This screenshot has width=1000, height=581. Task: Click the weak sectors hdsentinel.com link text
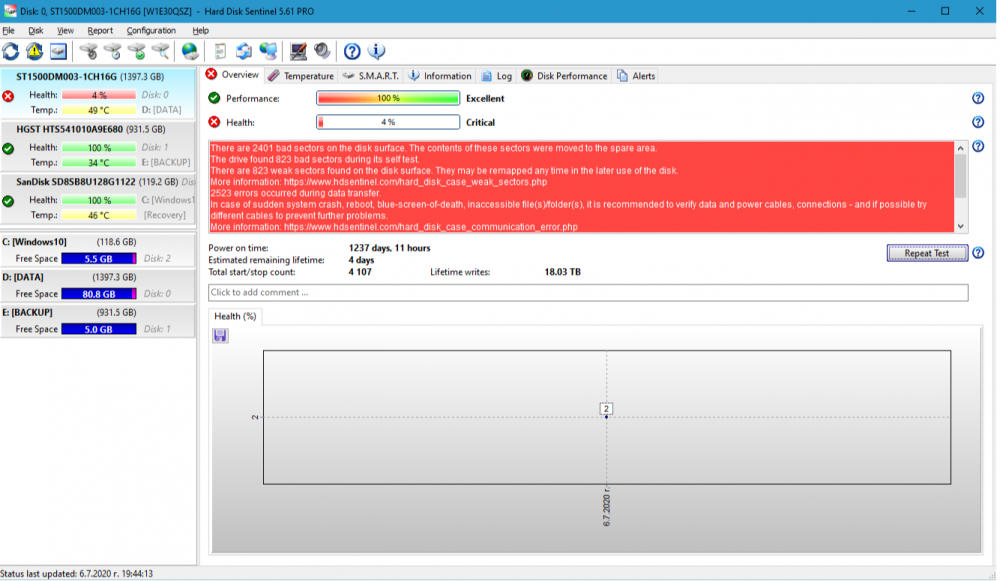point(415,182)
